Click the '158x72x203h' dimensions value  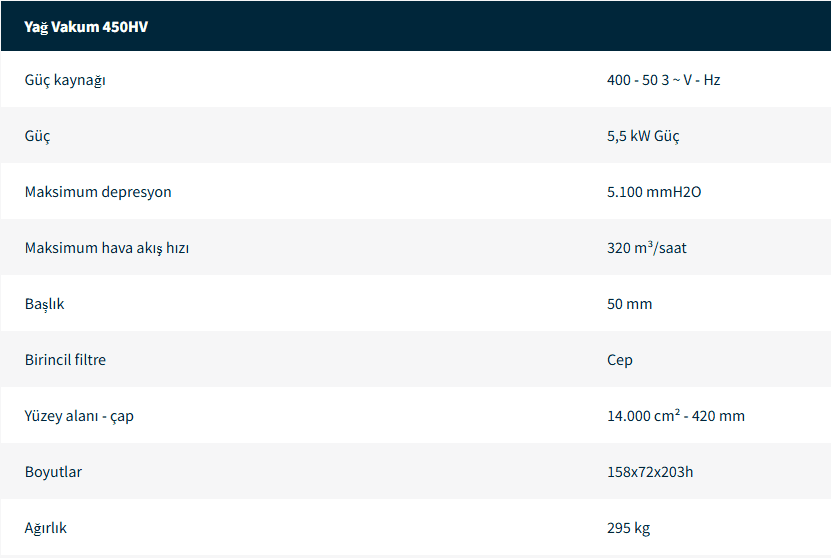coord(650,472)
